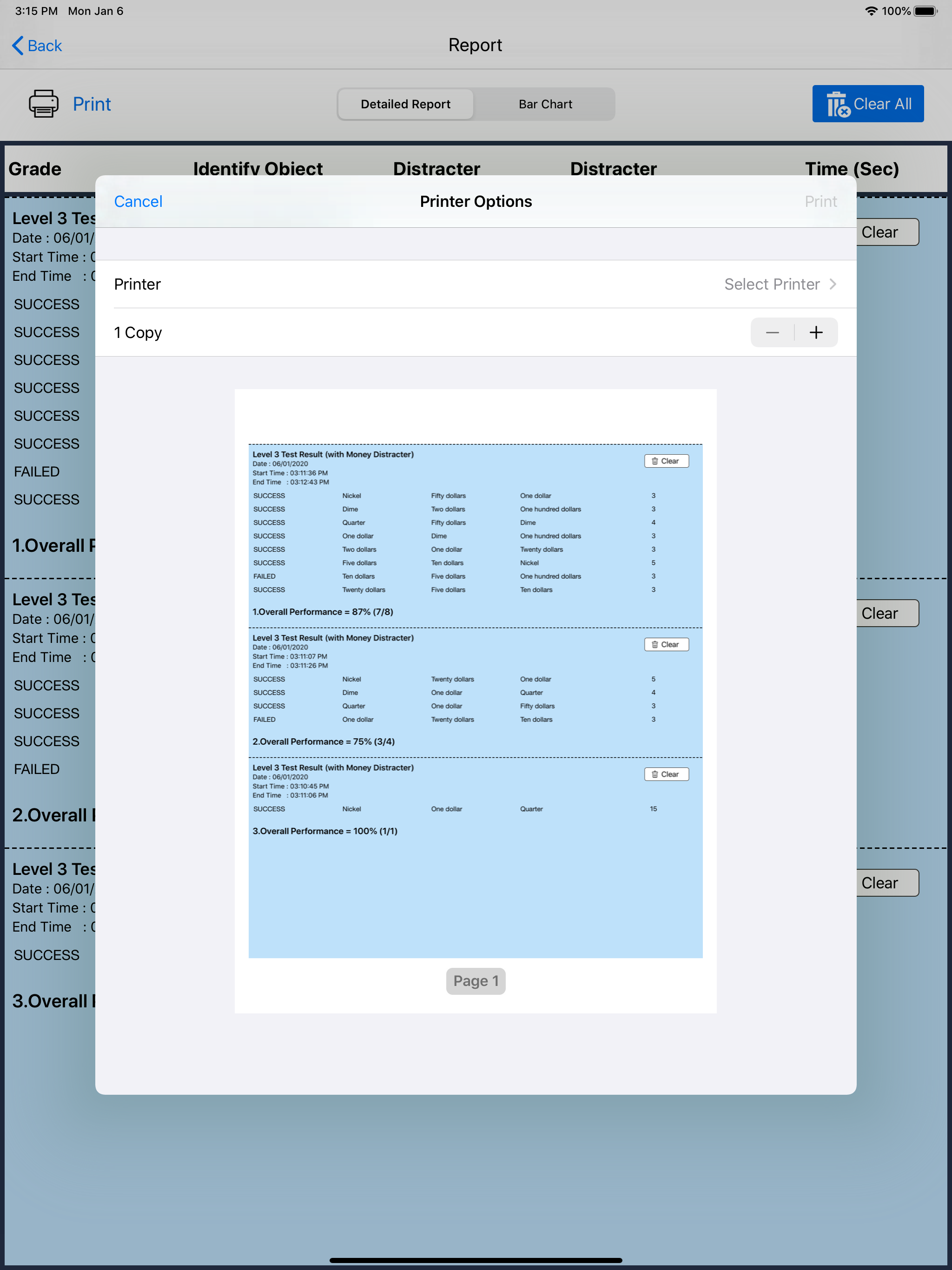Tap the Back text link
The image size is (952, 1270).
pyautogui.click(x=45, y=46)
